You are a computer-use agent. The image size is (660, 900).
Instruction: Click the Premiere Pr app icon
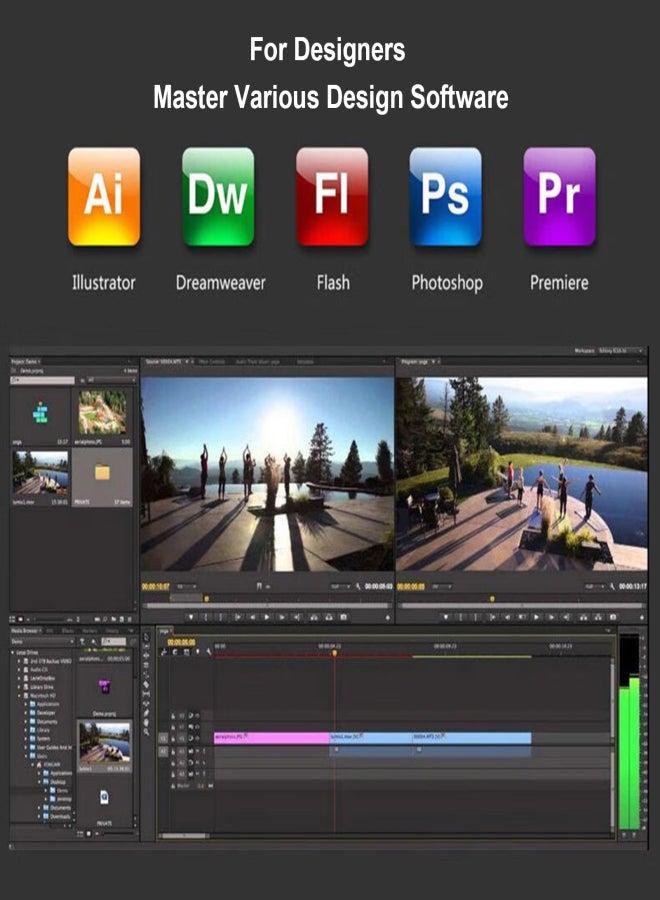(x=559, y=196)
